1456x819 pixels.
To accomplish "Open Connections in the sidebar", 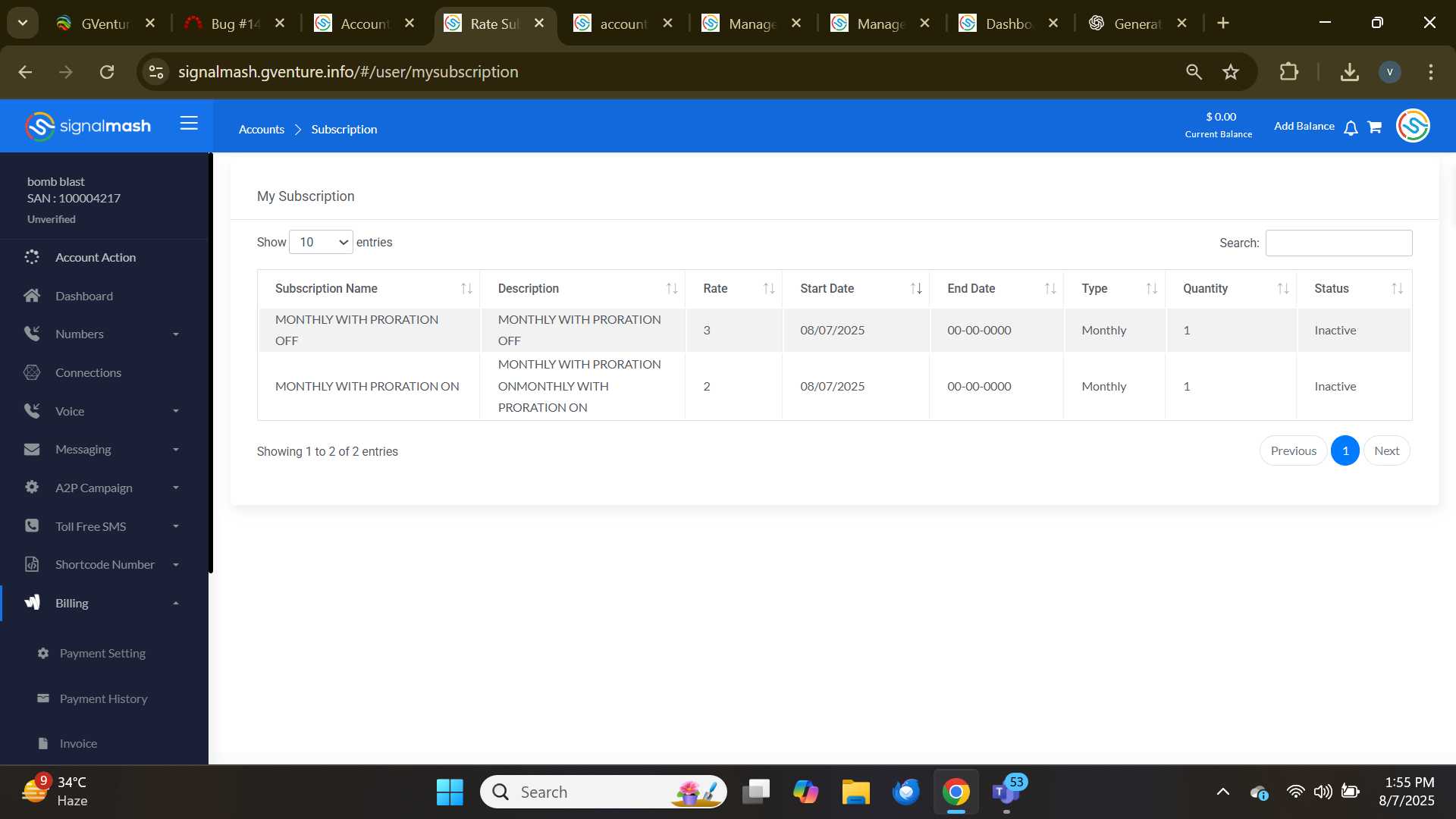I will 88,372.
